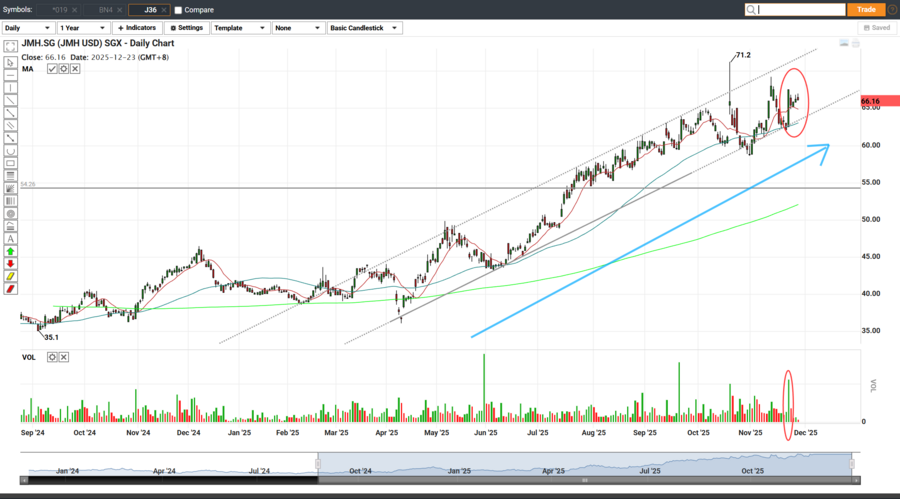Image resolution: width=900 pixels, height=499 pixels.
Task: Switch to the J36 symbol tab
Action: [150, 10]
